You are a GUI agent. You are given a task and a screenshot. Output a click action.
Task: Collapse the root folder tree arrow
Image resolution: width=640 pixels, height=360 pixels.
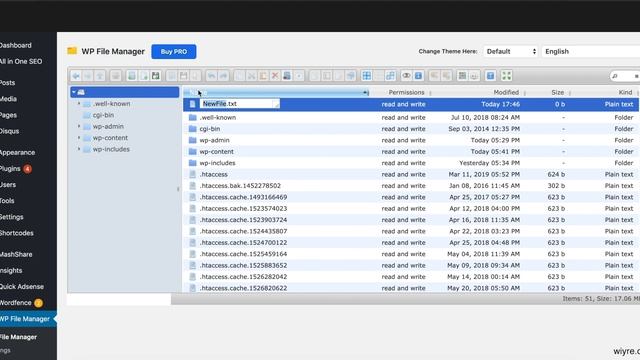74,92
